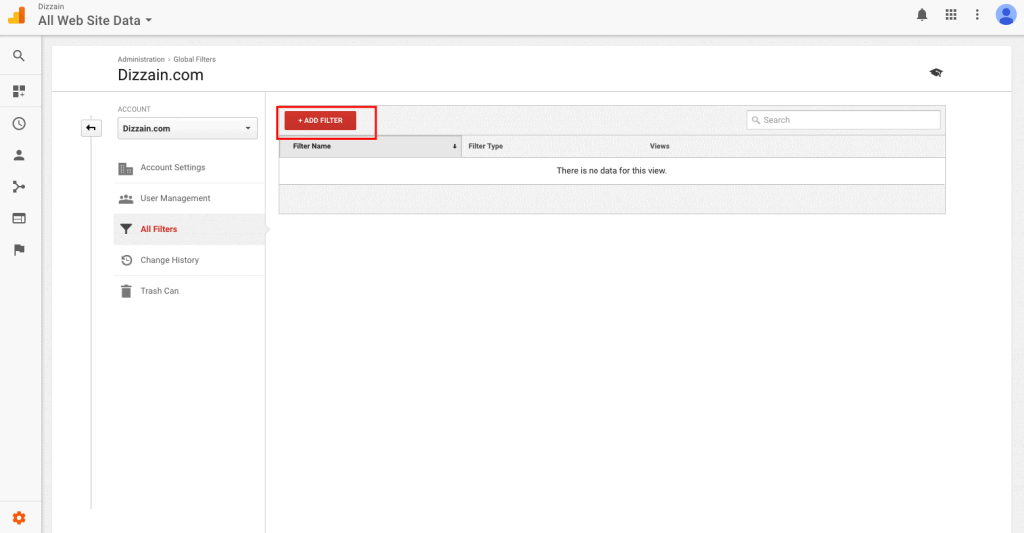The width and height of the screenshot is (1024, 533).
Task: Open Real-Time clock icon in sidebar
Action: pos(18,124)
